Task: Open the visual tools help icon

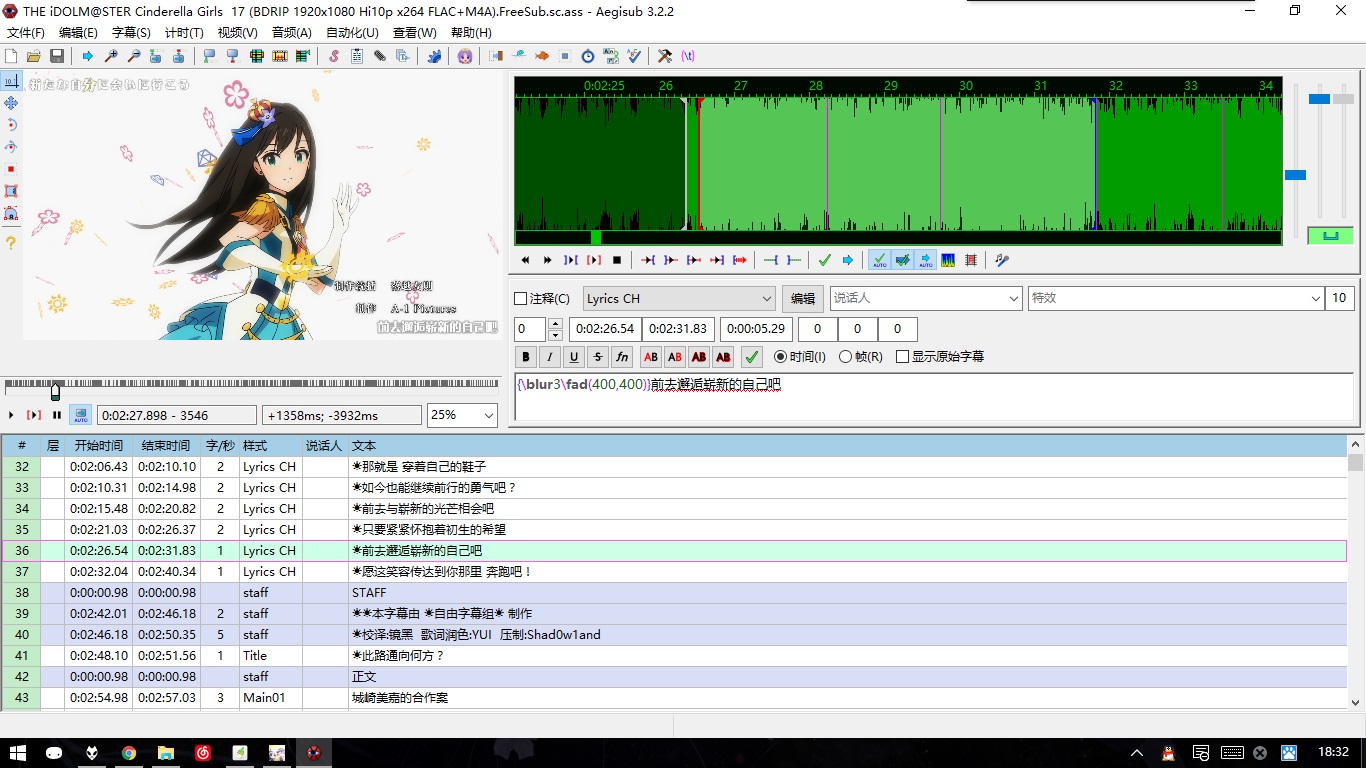Action: coord(11,243)
